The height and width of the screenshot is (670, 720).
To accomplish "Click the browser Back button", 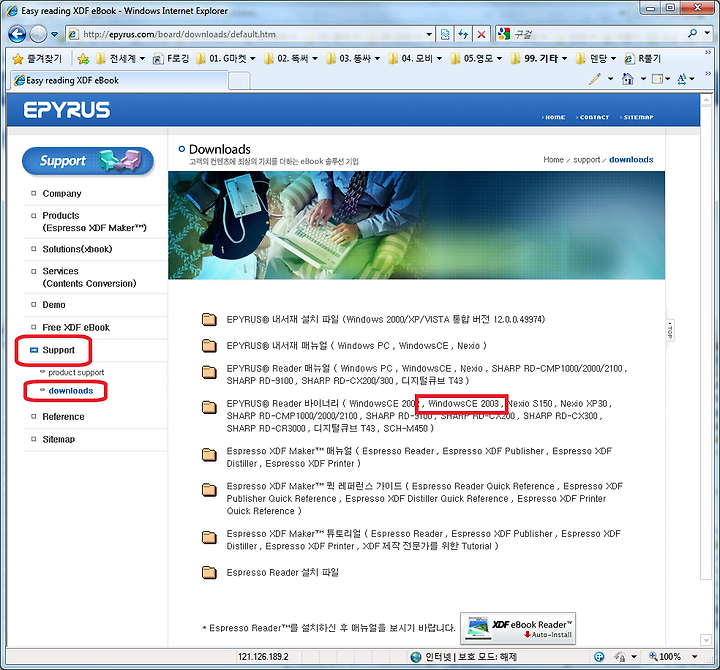I will coord(17,34).
